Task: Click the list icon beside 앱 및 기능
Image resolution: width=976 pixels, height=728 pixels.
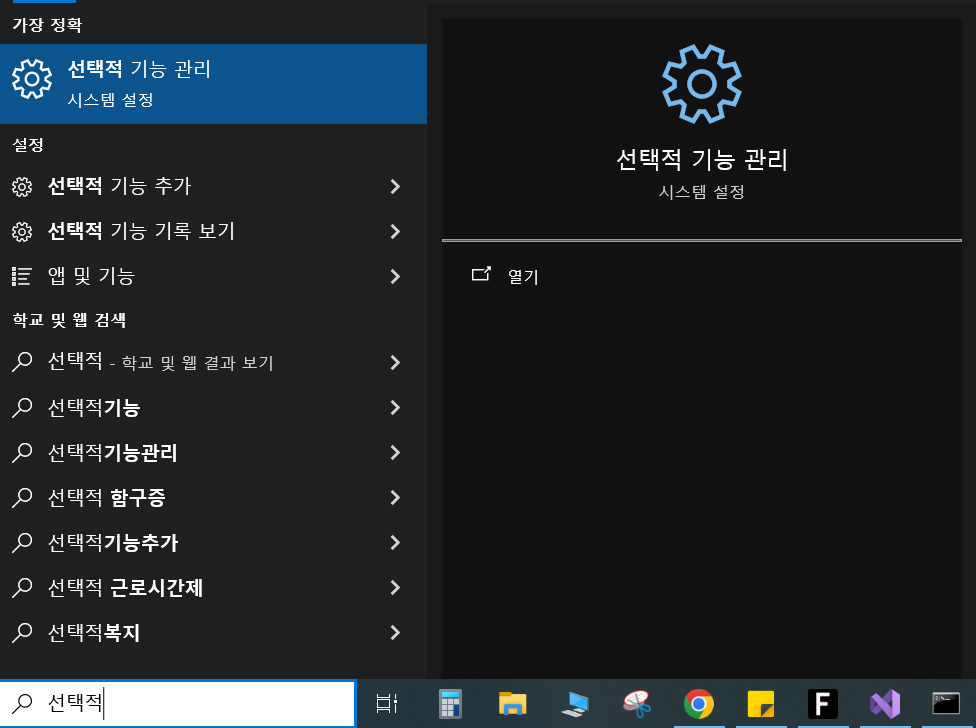Action: (22, 276)
